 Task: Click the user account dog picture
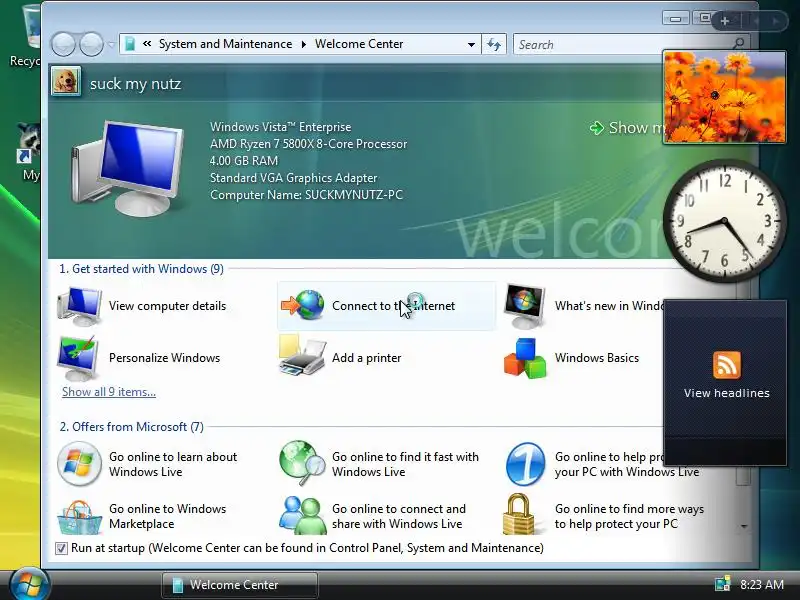pos(66,82)
